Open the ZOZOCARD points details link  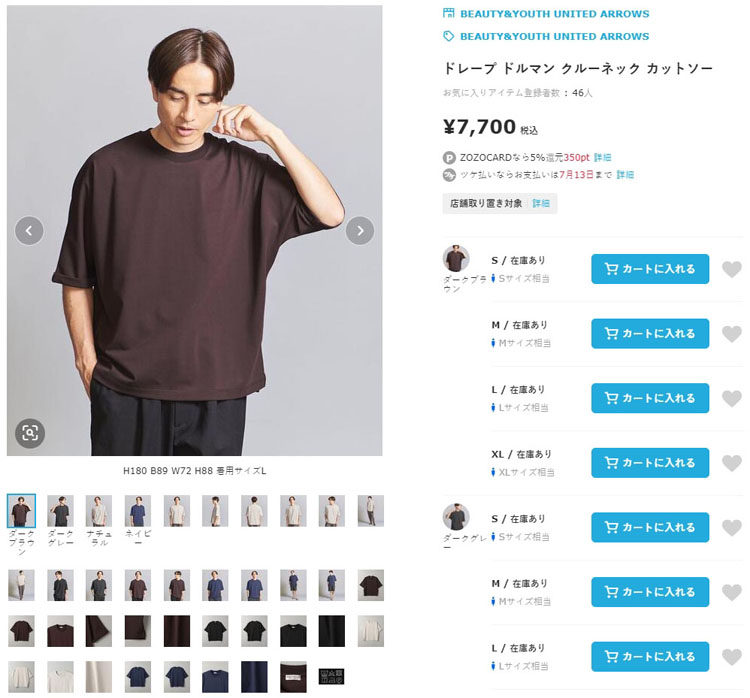pos(602,157)
